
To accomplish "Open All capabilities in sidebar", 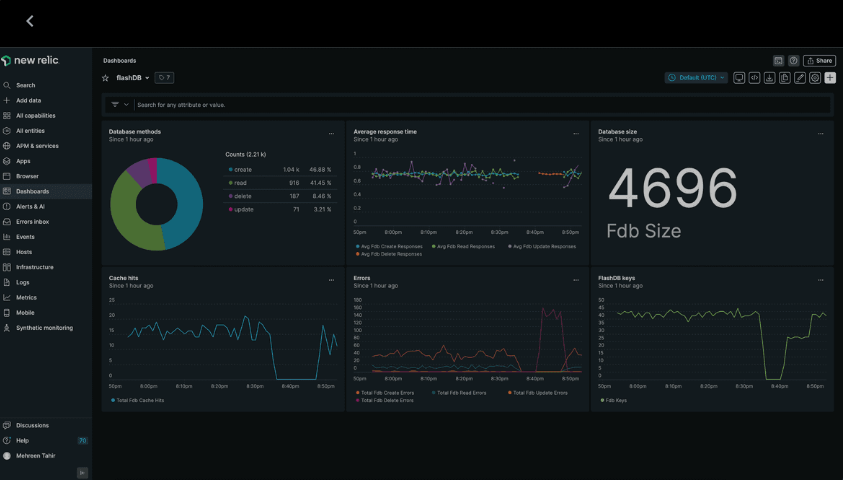I will point(35,116).
